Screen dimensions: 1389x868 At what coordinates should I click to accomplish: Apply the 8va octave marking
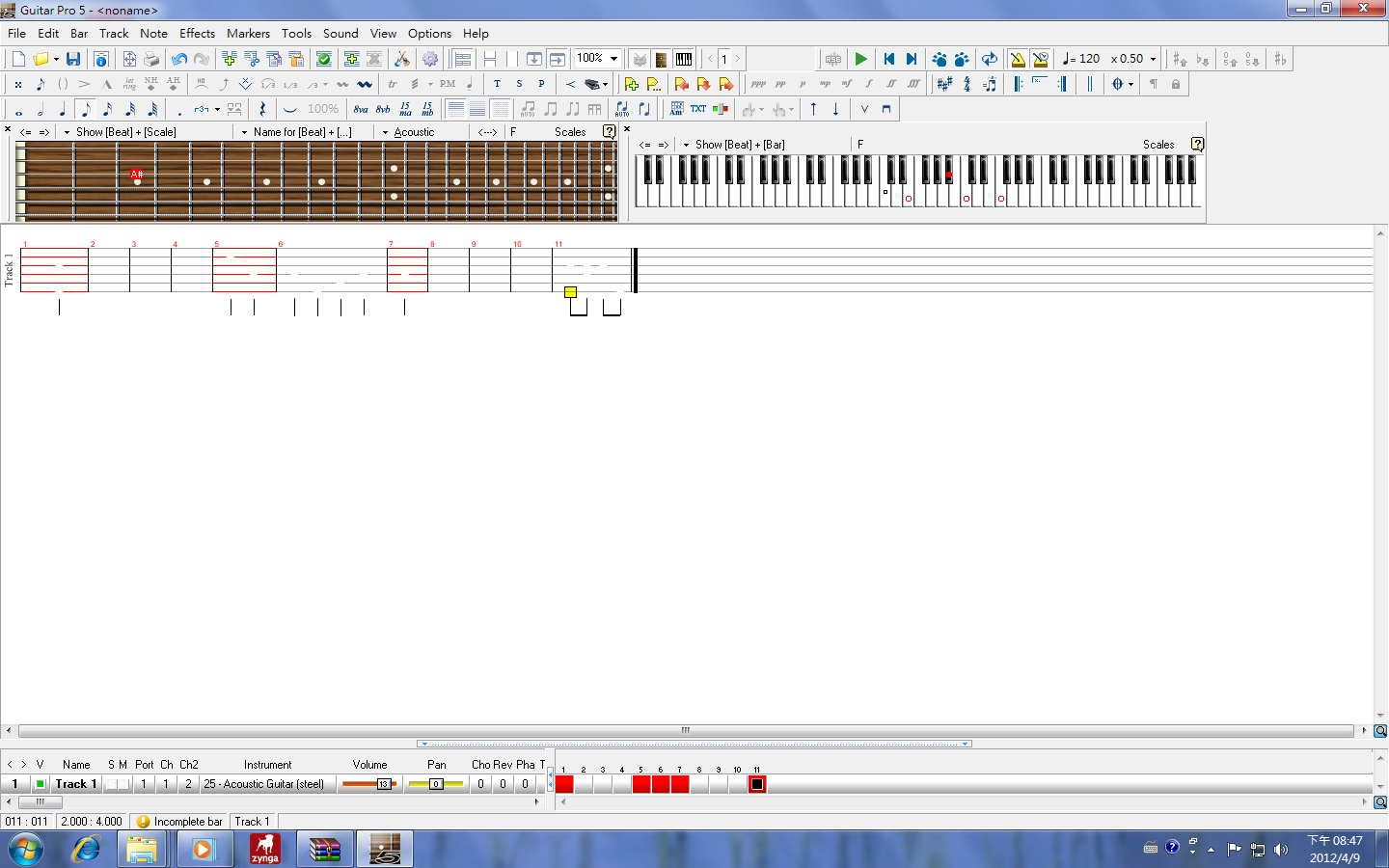(361, 109)
